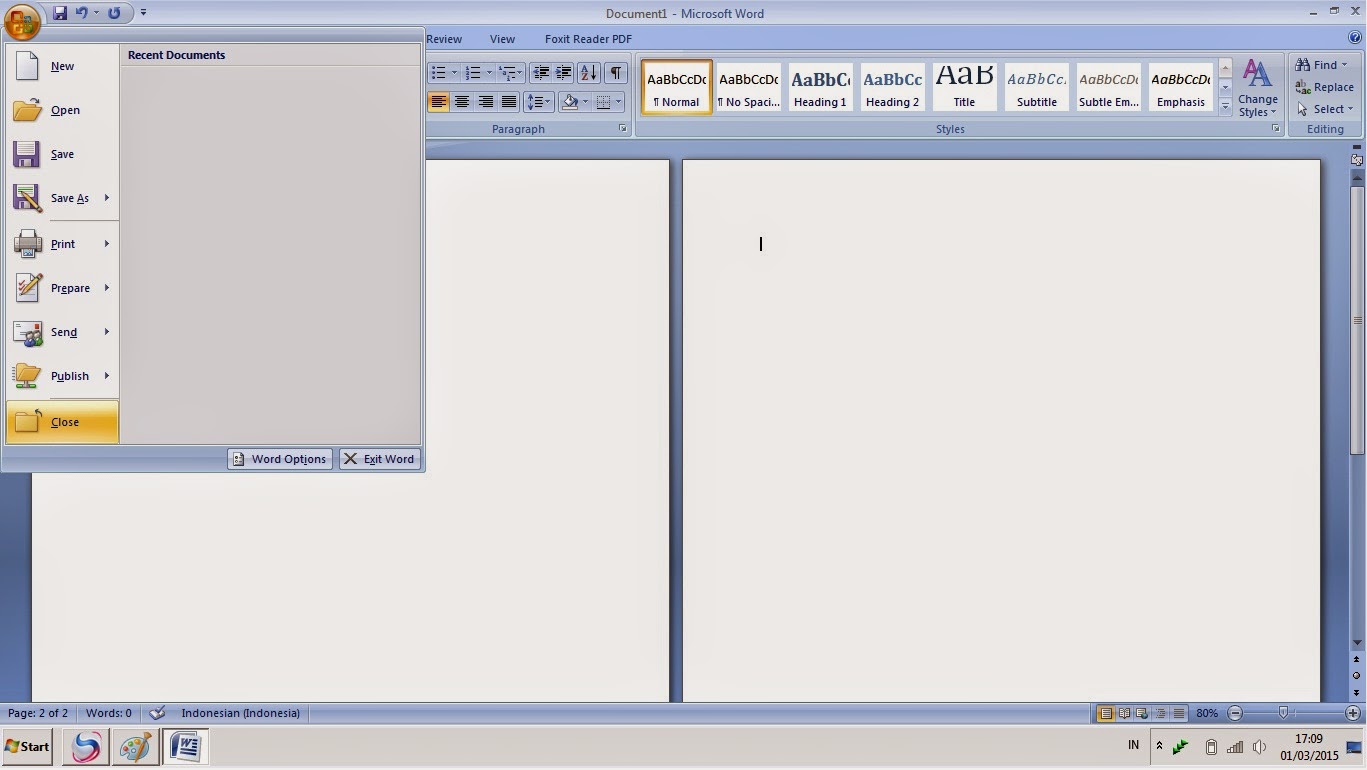Open the Print option in Office menu
Viewport: 1367px width, 770px height.
(x=62, y=243)
